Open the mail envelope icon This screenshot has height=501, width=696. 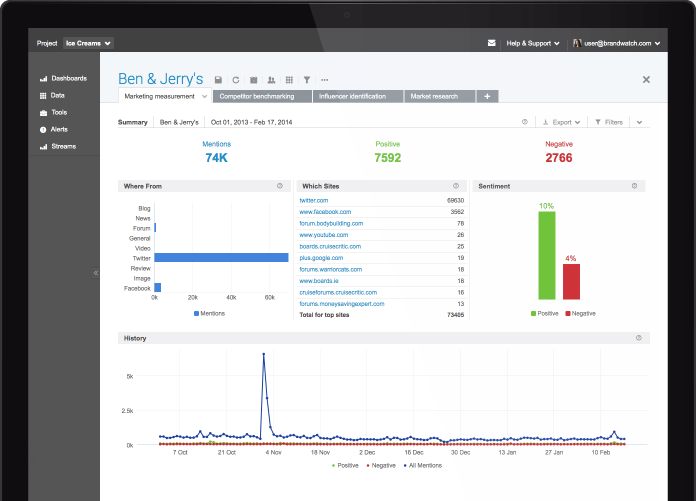(491, 43)
